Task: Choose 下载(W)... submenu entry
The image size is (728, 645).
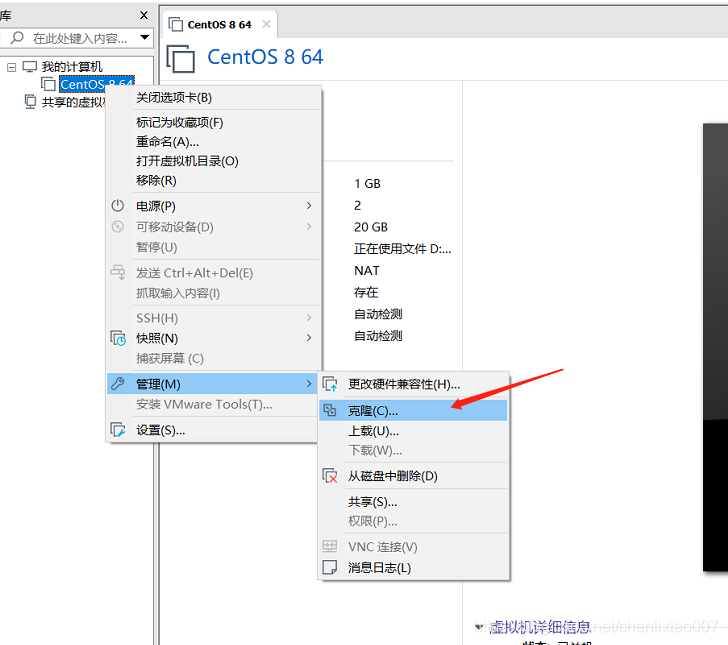Action: [x=414, y=450]
